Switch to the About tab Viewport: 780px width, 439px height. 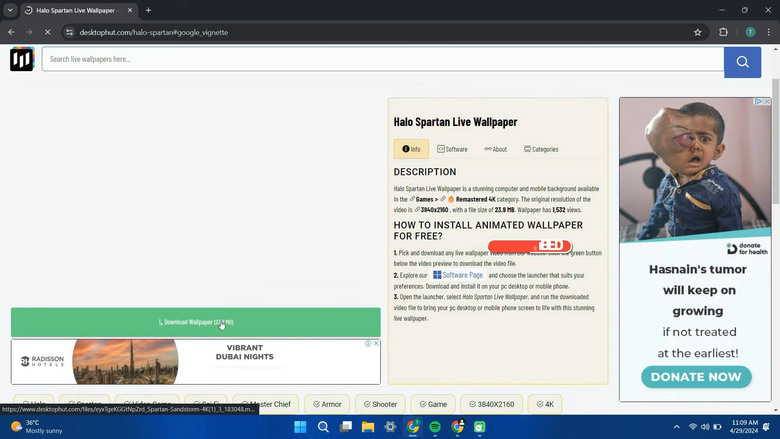click(496, 149)
